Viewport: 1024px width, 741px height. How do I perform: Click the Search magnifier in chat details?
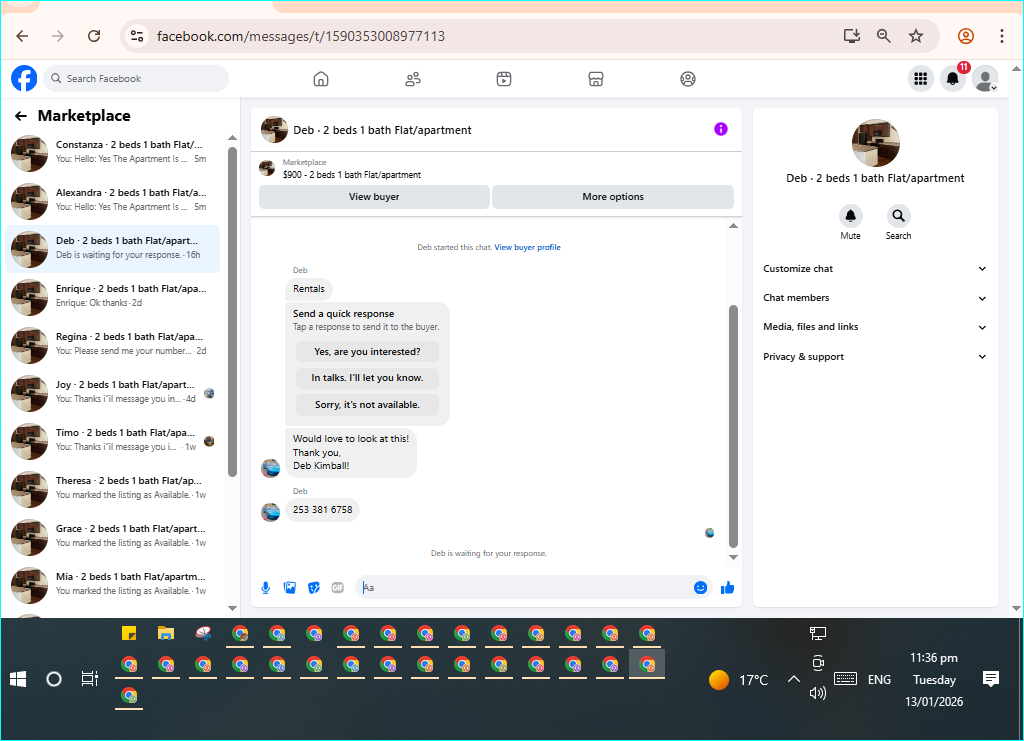[899, 215]
